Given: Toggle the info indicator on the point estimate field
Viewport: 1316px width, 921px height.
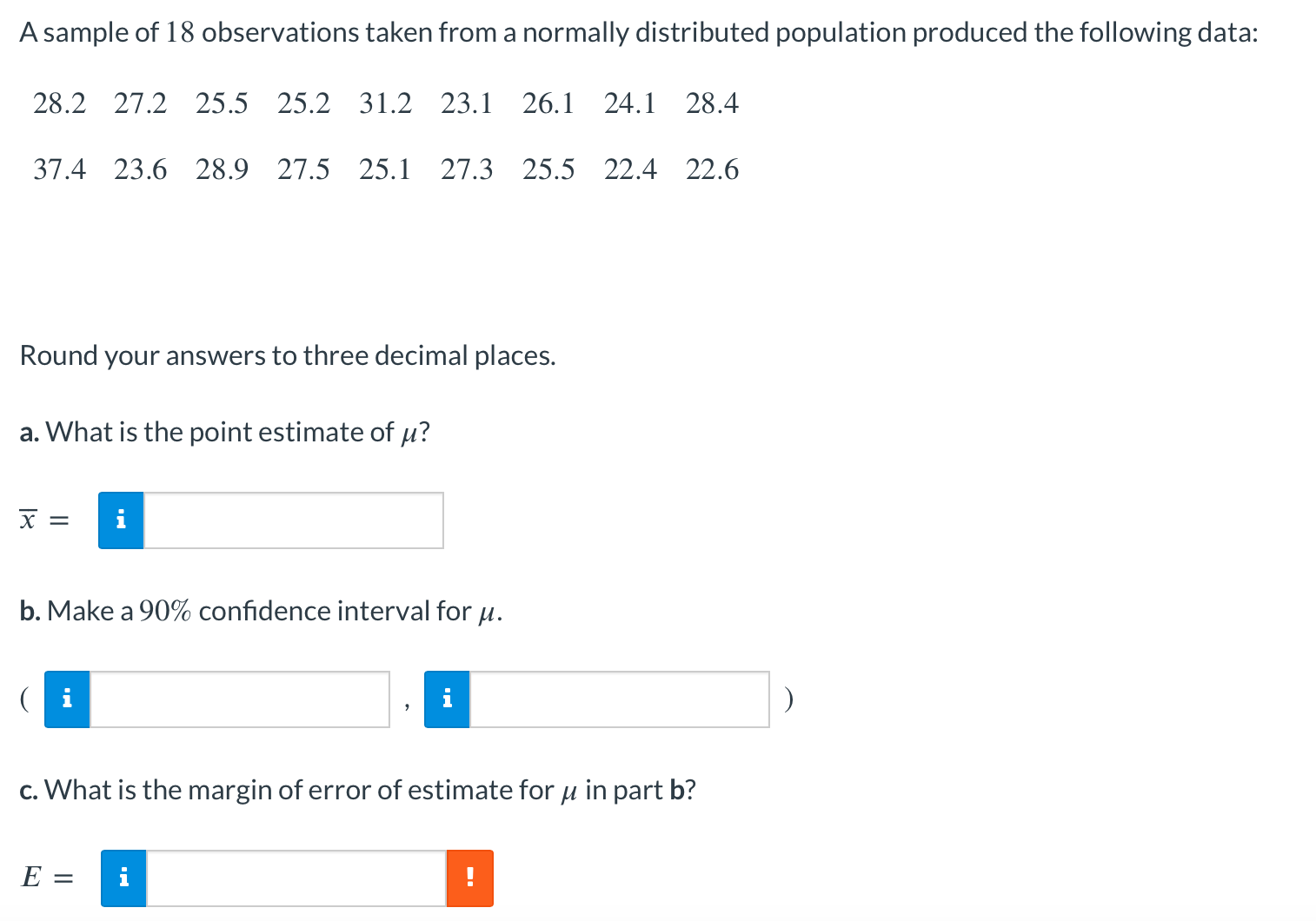Looking at the screenshot, I should pyautogui.click(x=121, y=520).
